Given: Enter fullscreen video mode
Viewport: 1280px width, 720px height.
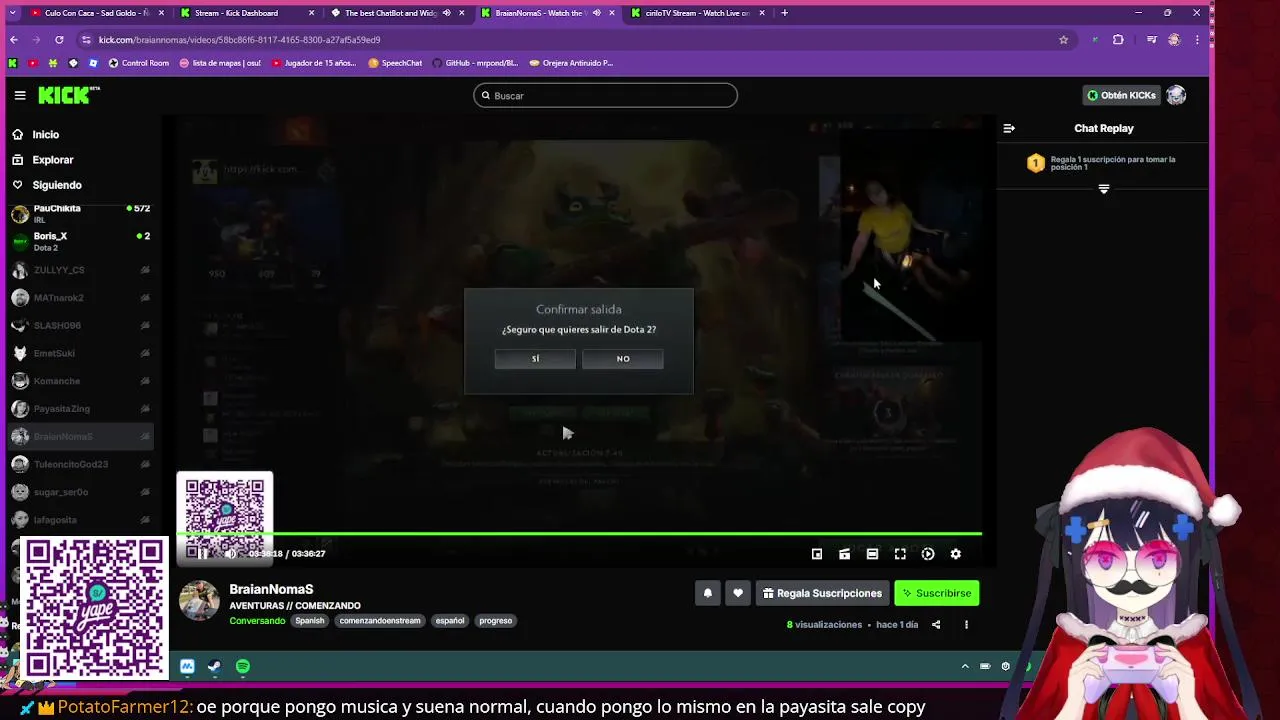Looking at the screenshot, I should [900, 554].
